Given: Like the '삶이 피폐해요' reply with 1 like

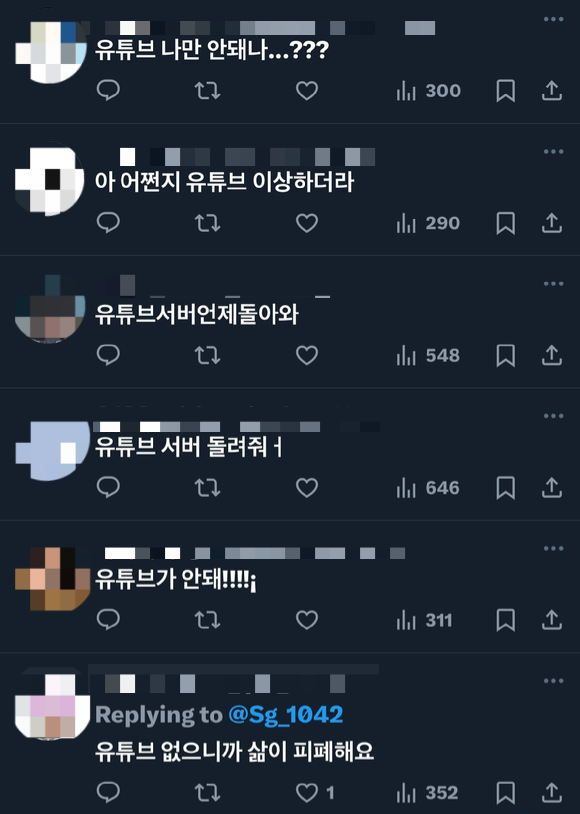Looking at the screenshot, I should 315,793.
